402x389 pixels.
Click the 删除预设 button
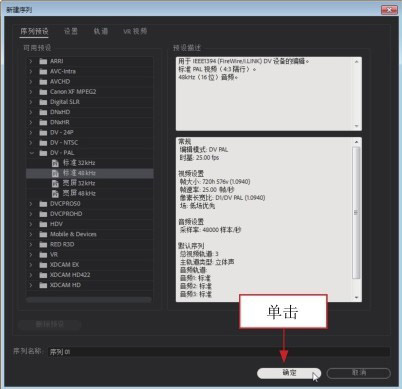[50, 324]
